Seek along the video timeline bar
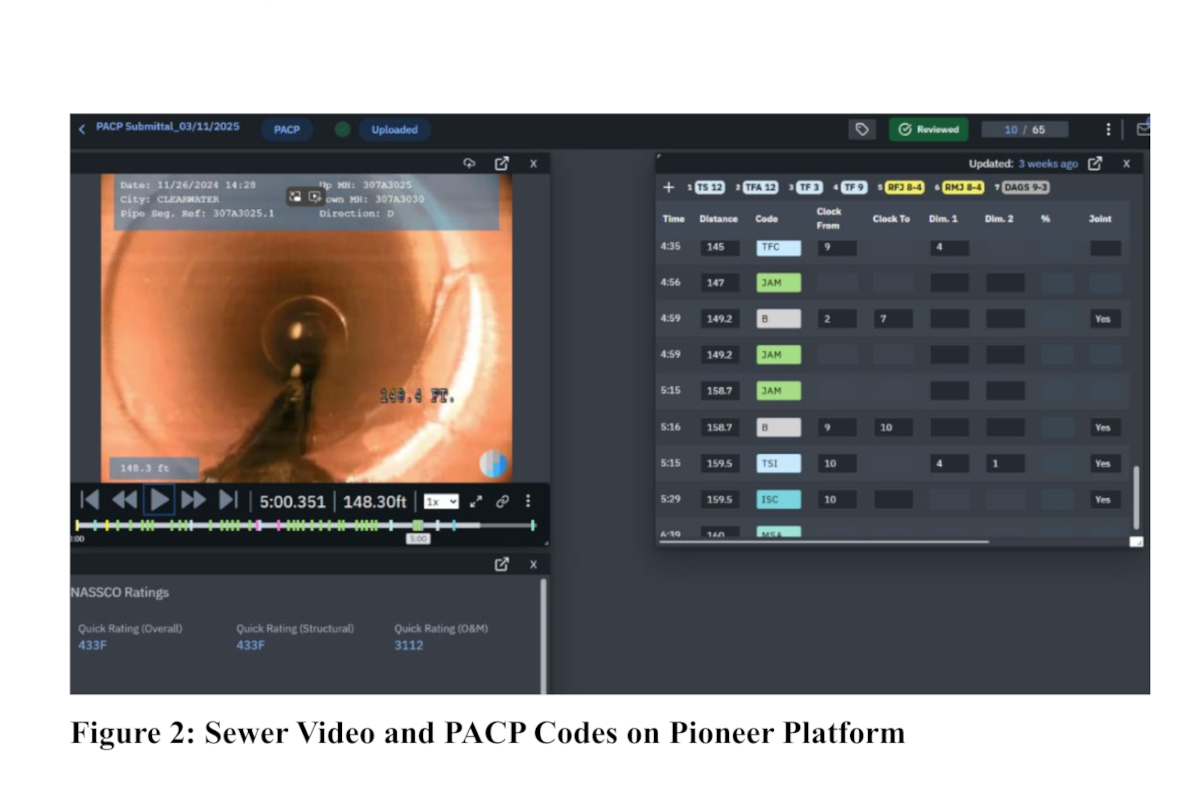Image resolution: width=1200 pixels, height=800 pixels. (x=306, y=525)
